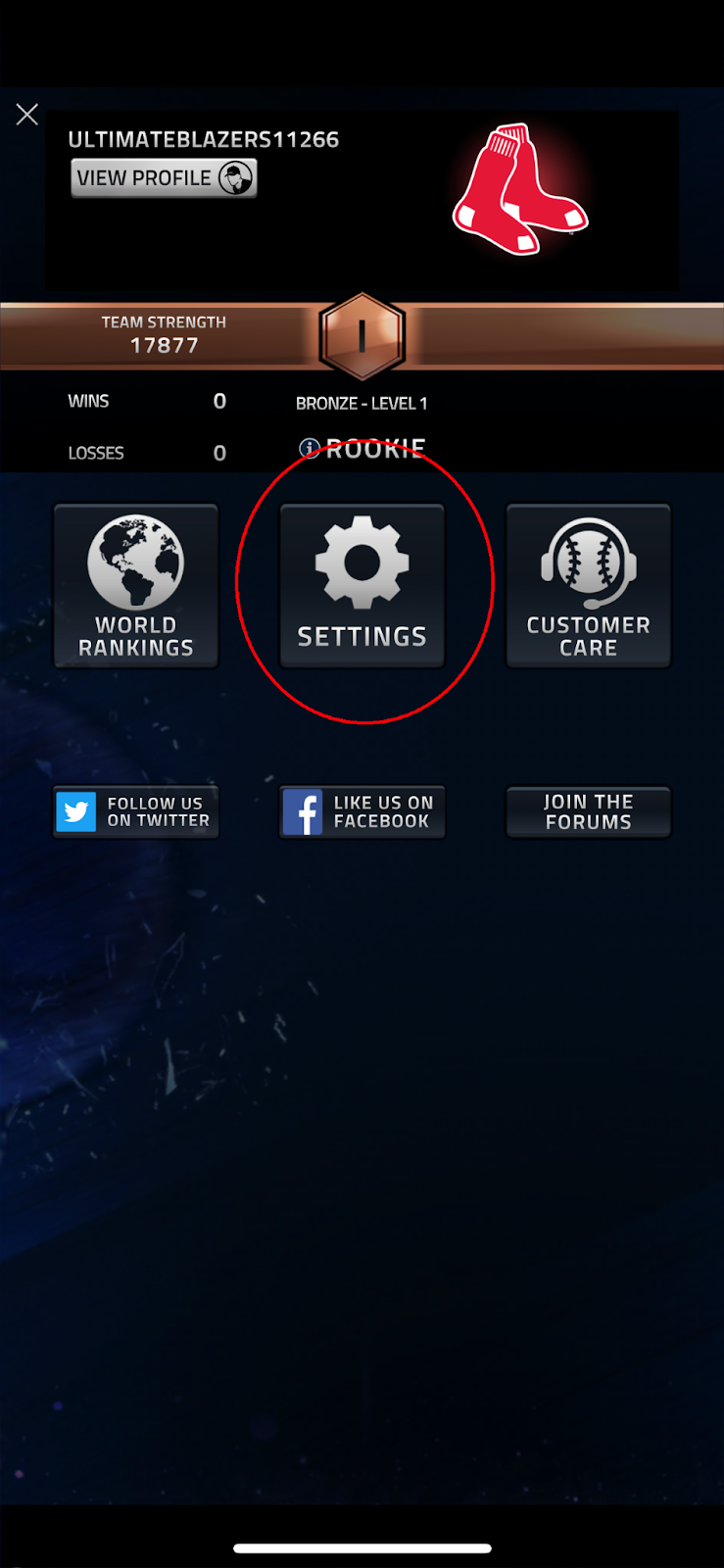Click the Facebook f logo

(x=303, y=812)
